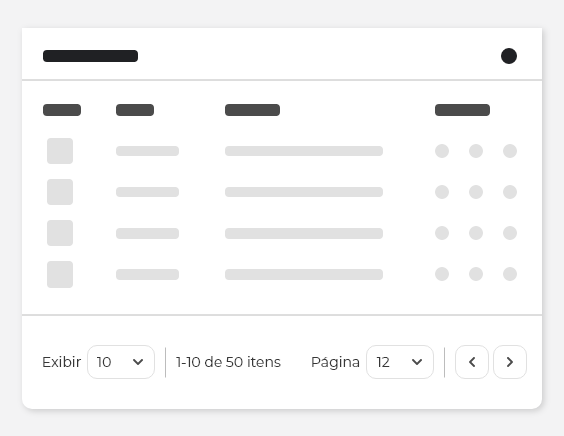The width and height of the screenshot is (564, 436).
Task: Select the first row's square checkbox placeholder
Action: (x=60, y=151)
